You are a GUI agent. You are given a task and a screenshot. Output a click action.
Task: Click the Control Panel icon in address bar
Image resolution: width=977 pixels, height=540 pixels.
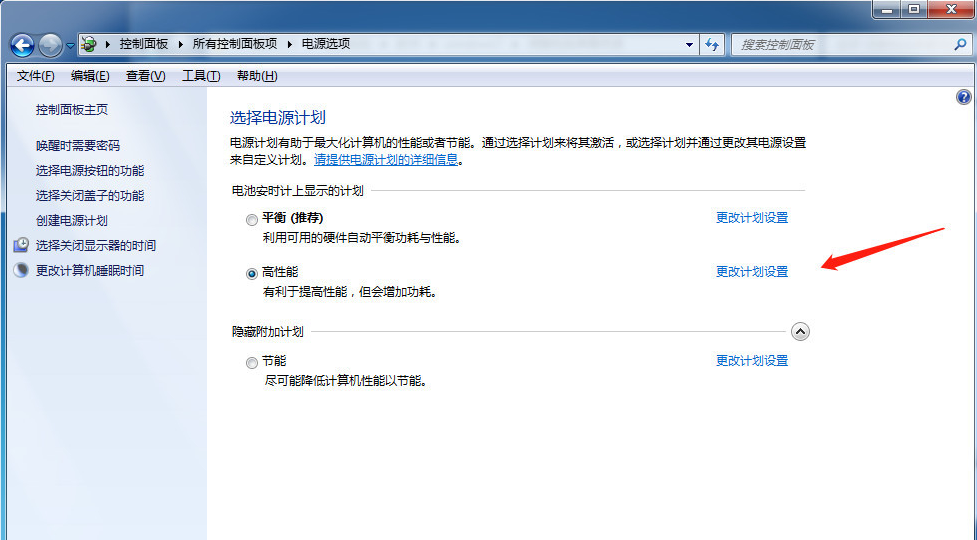click(x=90, y=44)
